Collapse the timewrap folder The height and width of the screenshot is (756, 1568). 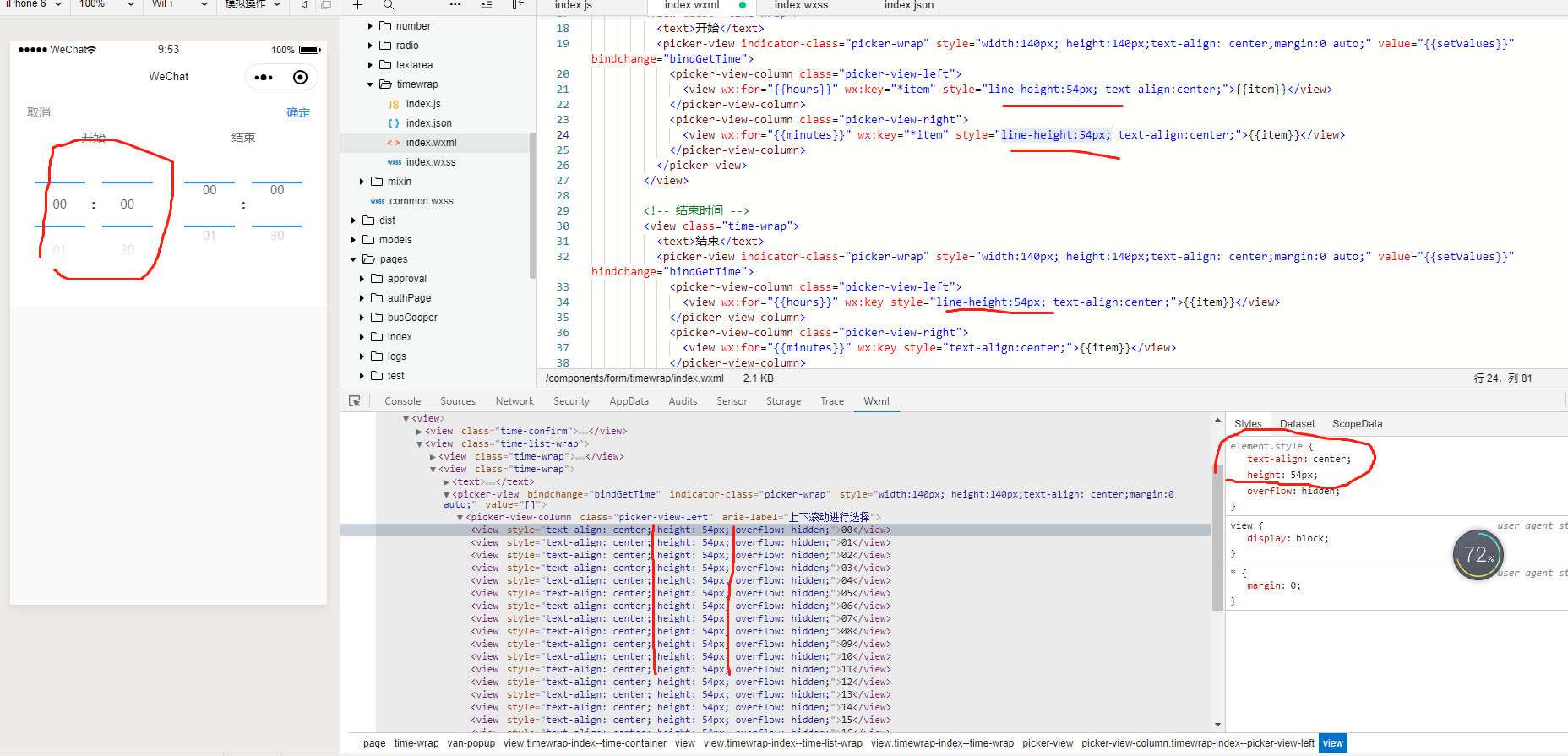pyautogui.click(x=370, y=84)
